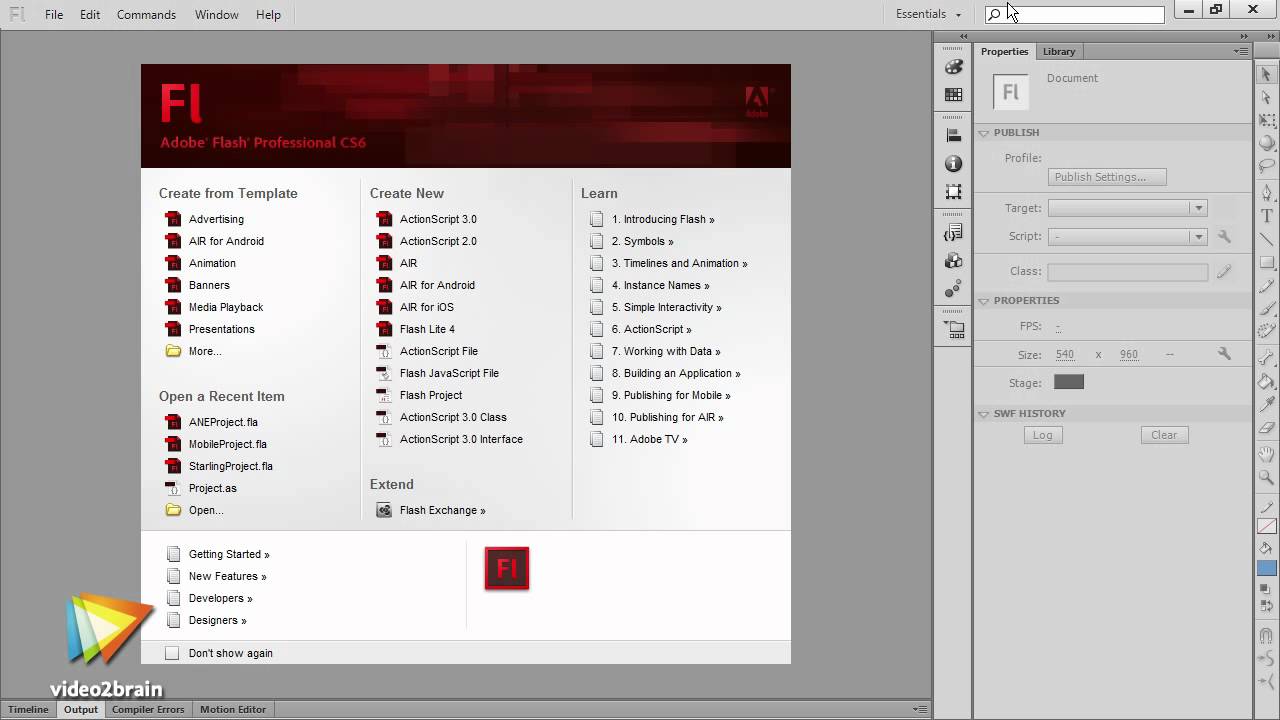The image size is (1280, 720).
Task: Toggle Snap to Objects magnet
Action: pos(1266,636)
